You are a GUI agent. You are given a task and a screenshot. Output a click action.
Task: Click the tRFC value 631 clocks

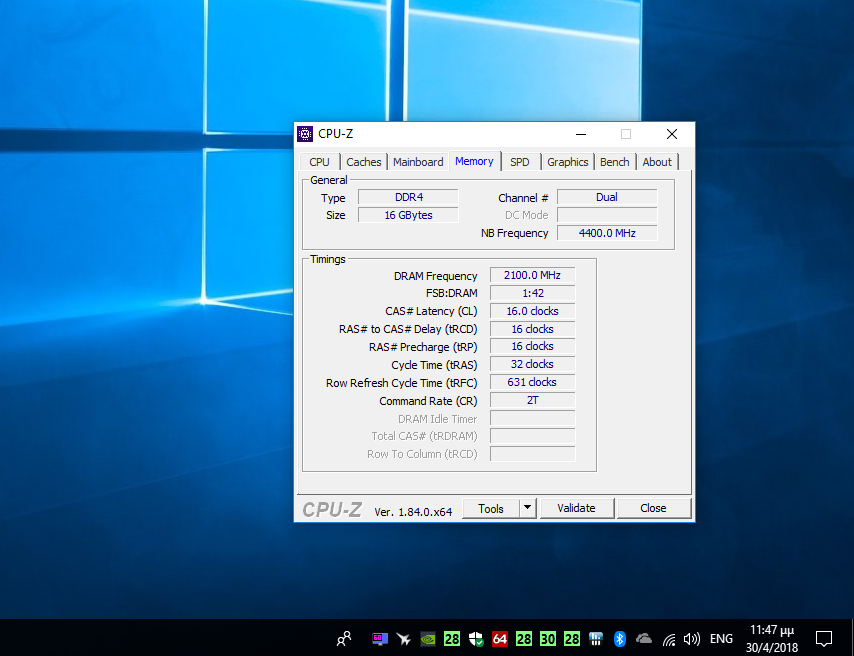(532, 382)
